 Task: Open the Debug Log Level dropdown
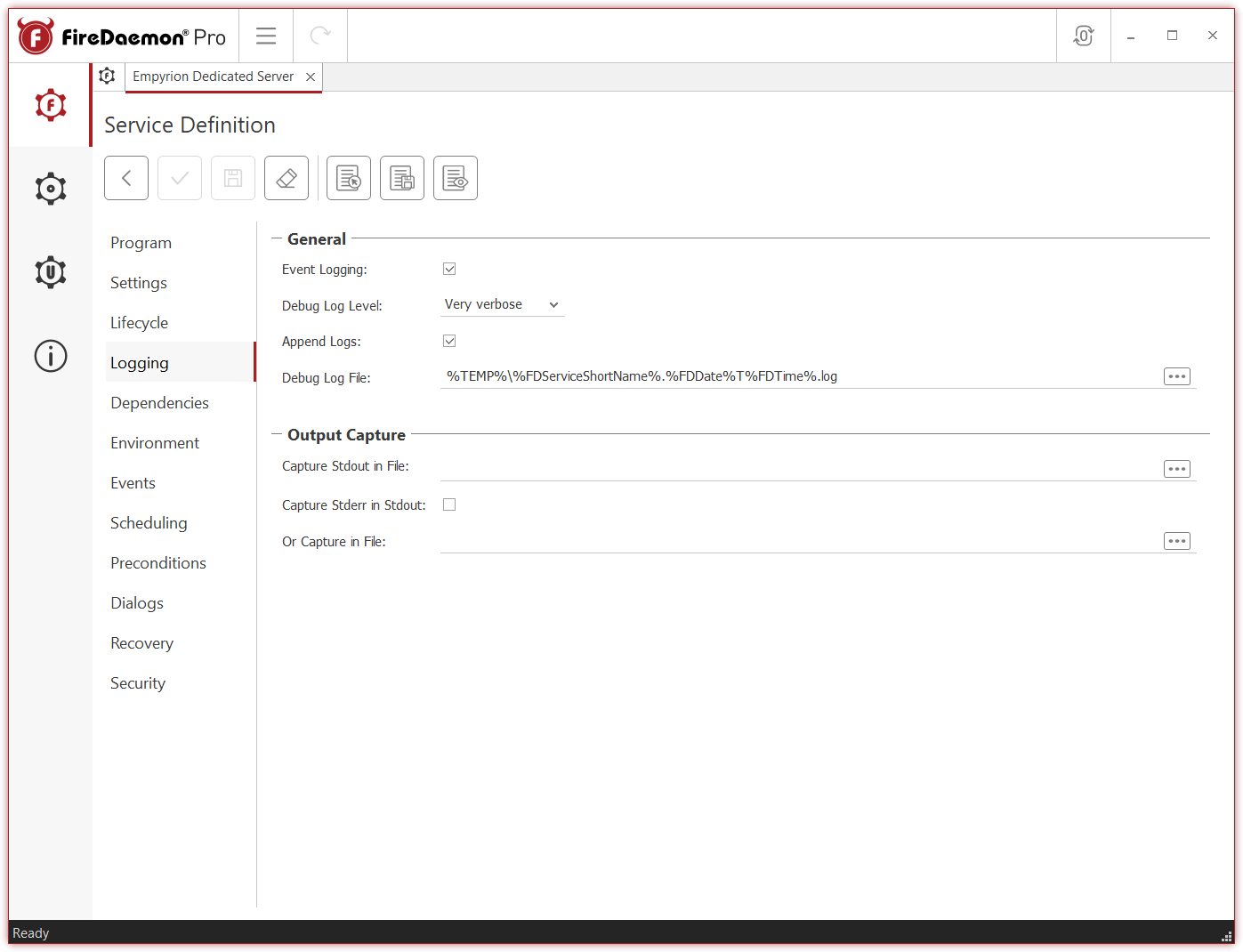coord(502,304)
